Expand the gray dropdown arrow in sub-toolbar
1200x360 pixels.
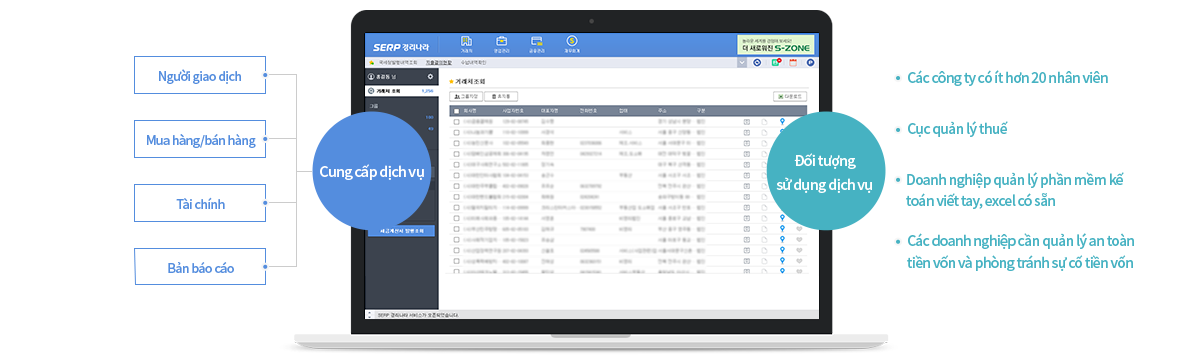click(x=742, y=62)
